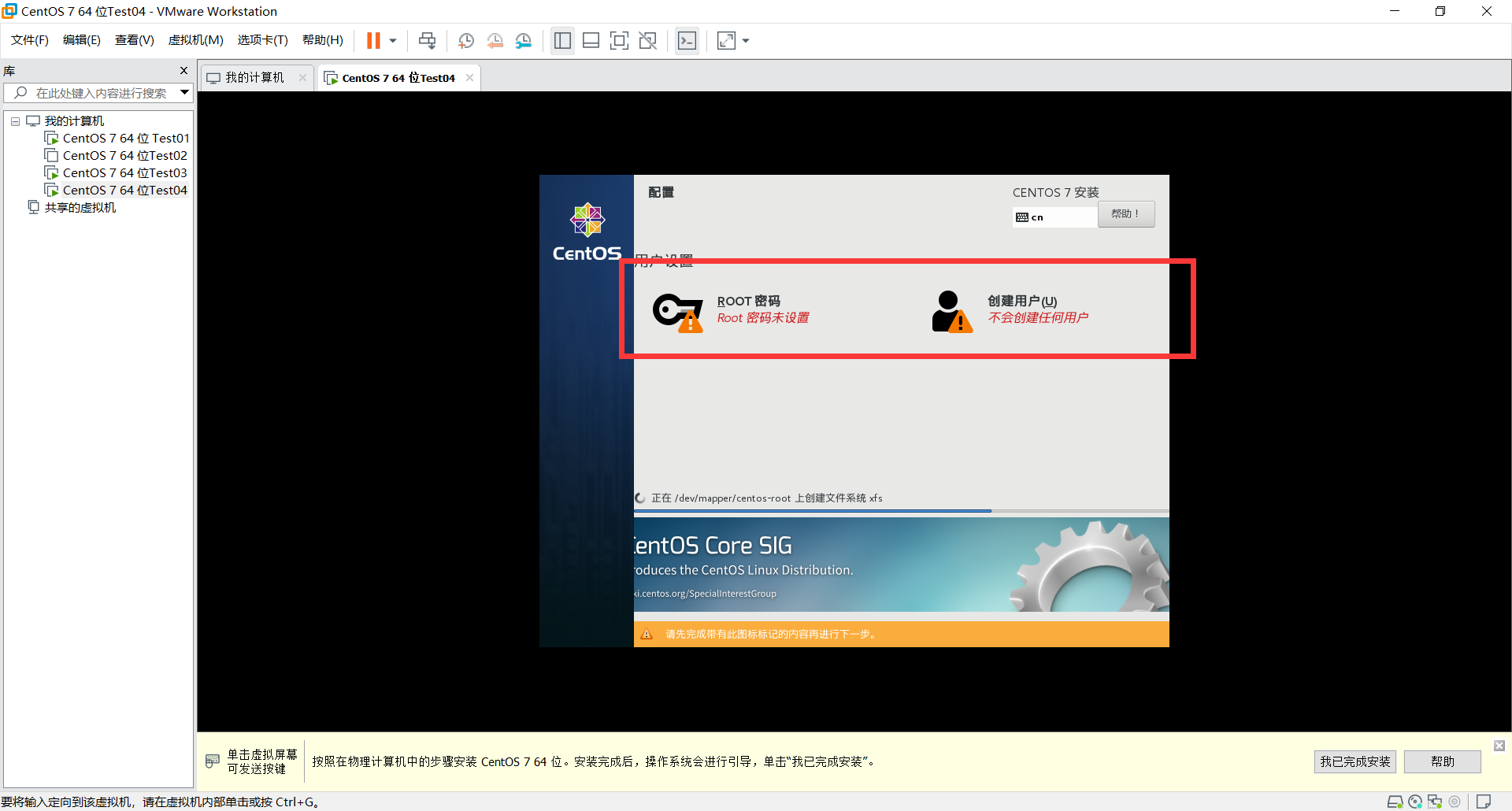
Task: Open the 帮助(H) menu
Action: [x=323, y=40]
